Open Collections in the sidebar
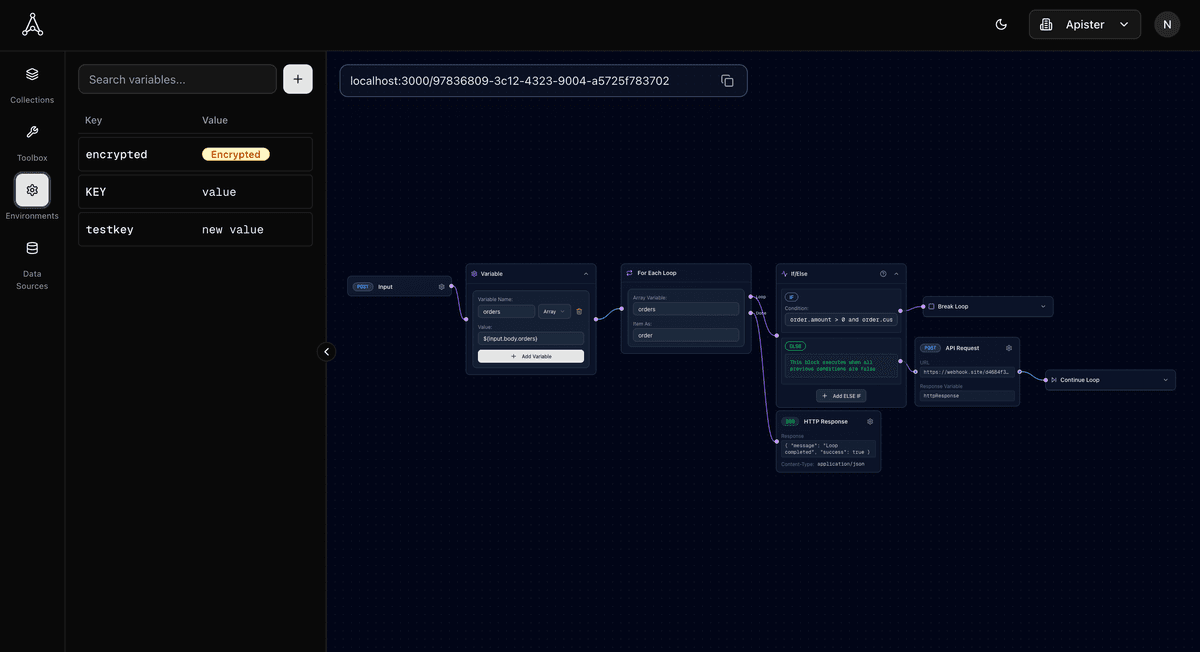 point(32,83)
